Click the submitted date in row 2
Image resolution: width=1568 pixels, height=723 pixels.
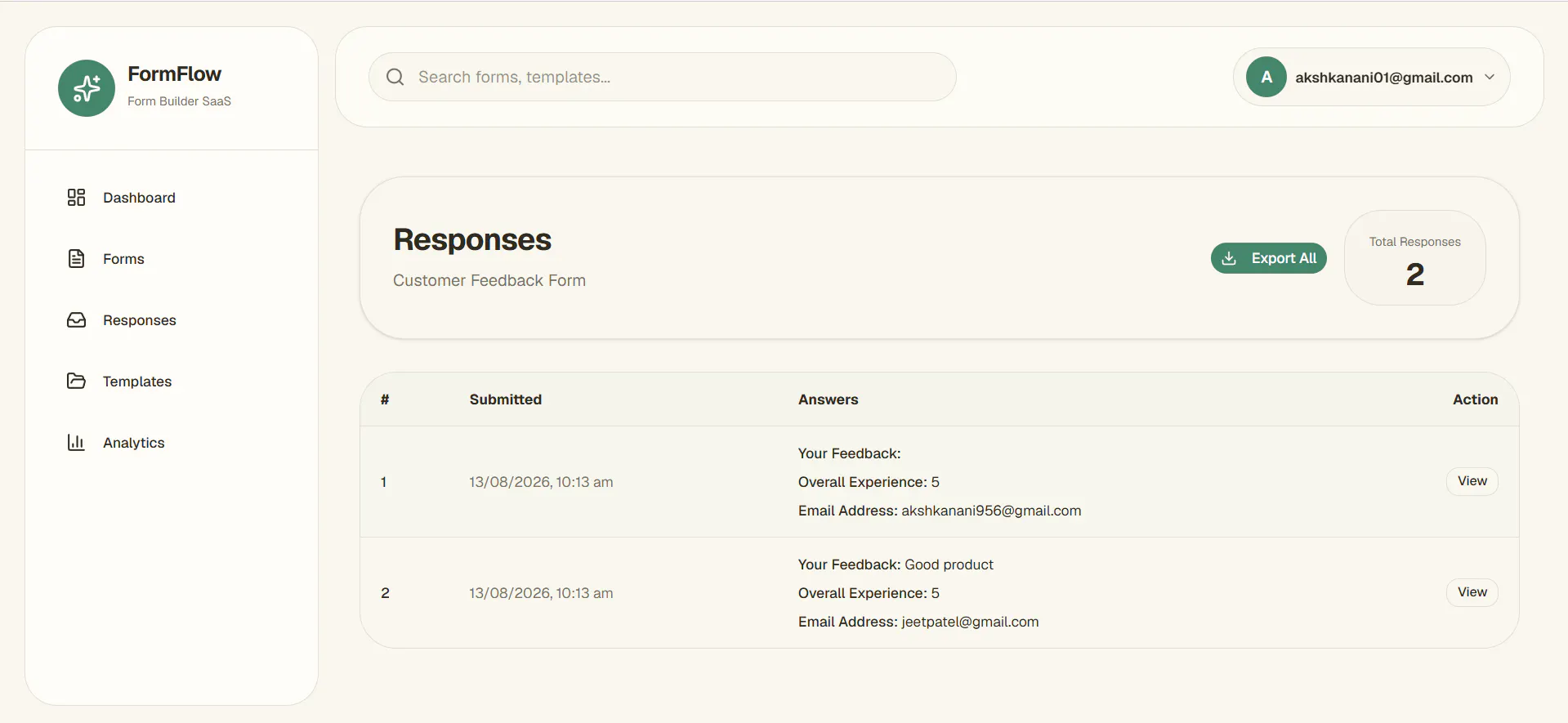pyautogui.click(x=541, y=593)
